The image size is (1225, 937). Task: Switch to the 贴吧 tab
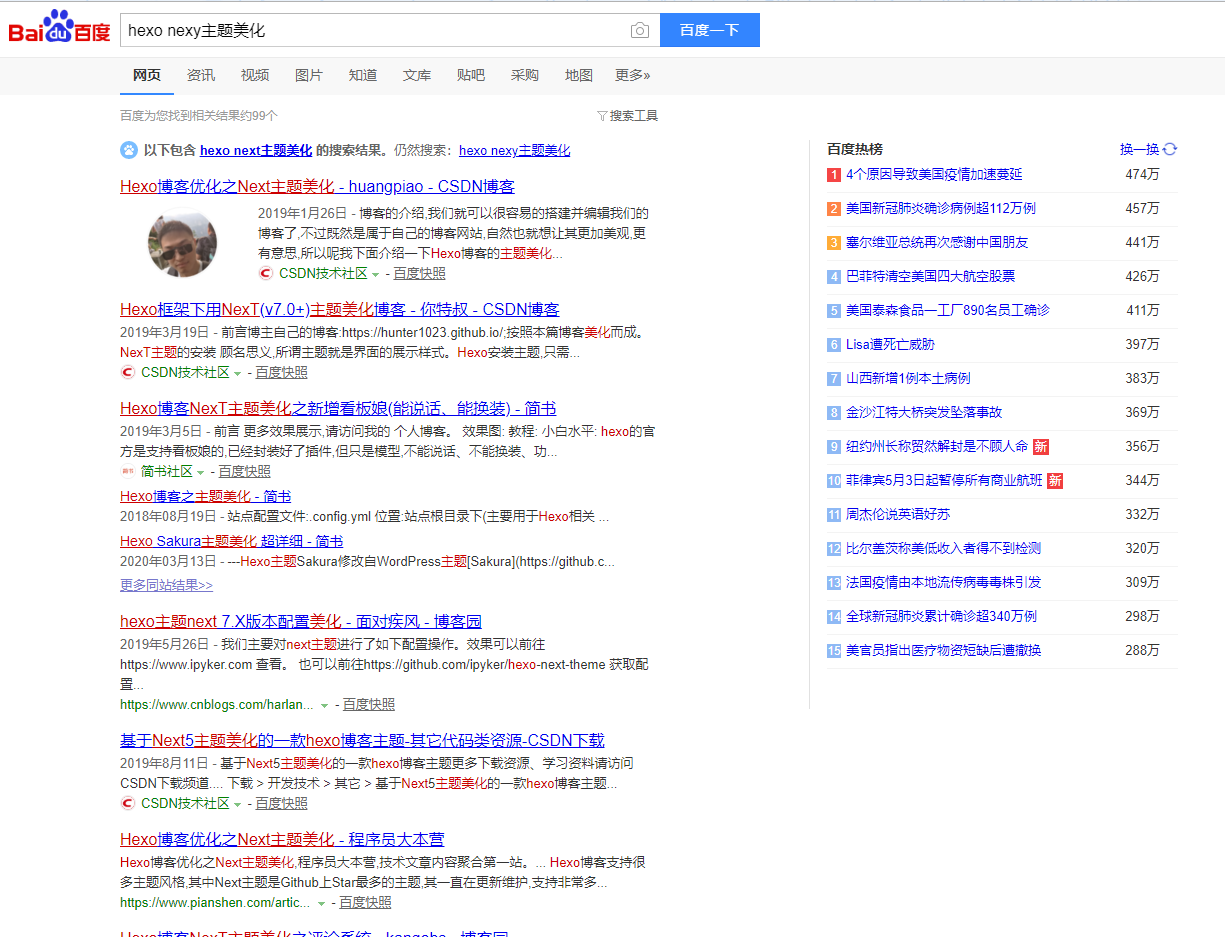471,75
